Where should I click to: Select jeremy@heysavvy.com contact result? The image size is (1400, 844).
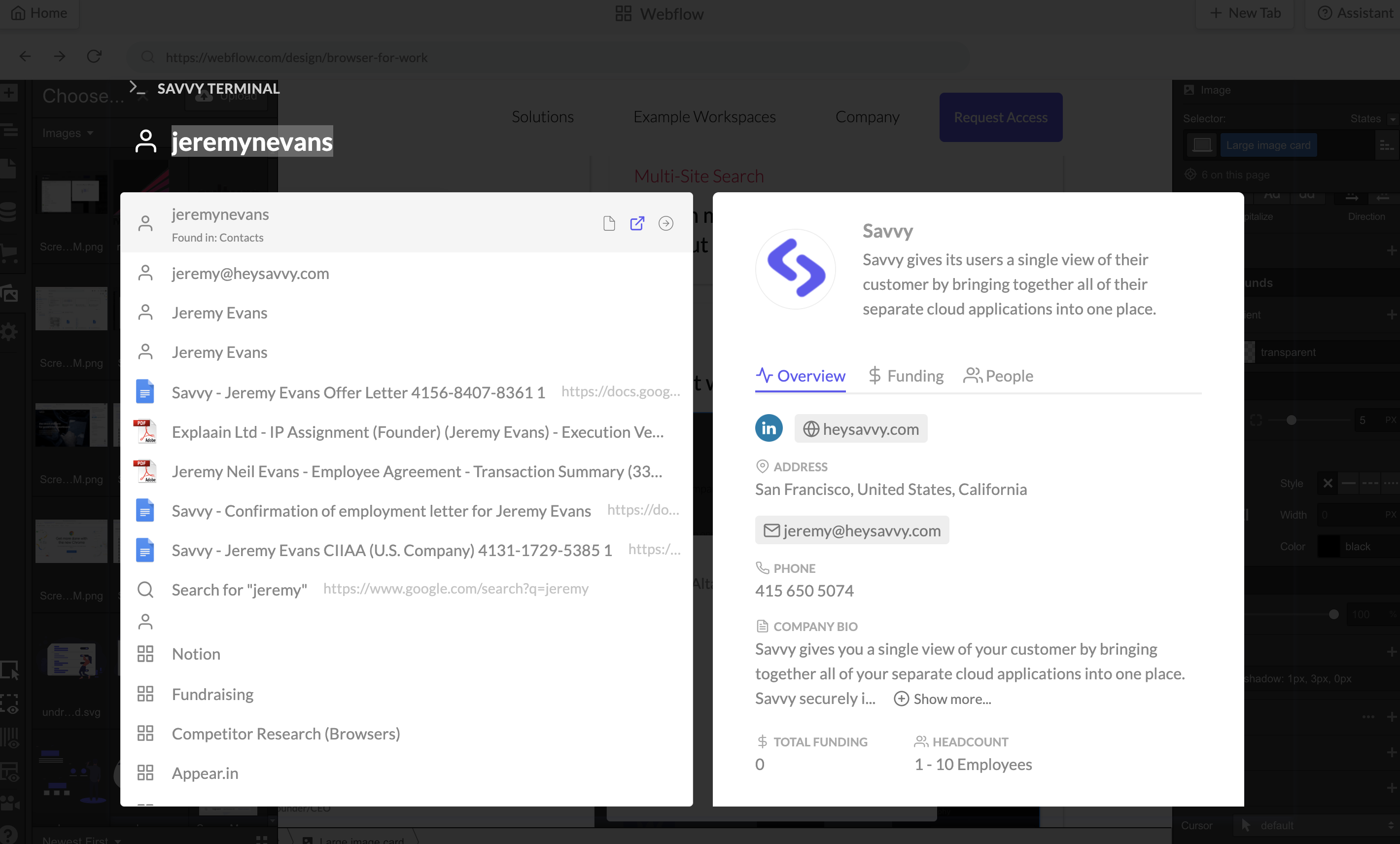point(407,274)
